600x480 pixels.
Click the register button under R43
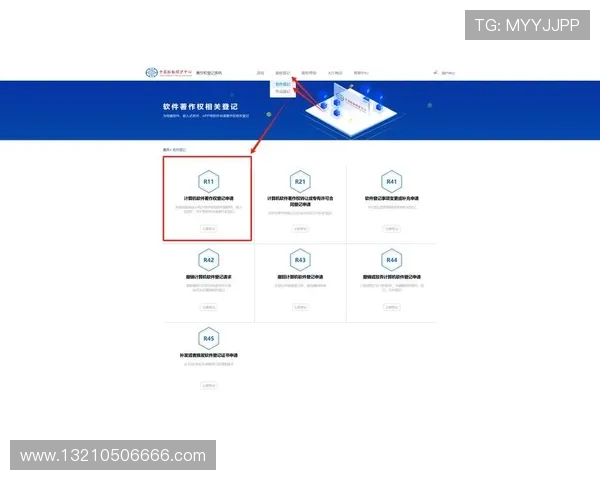(x=300, y=307)
